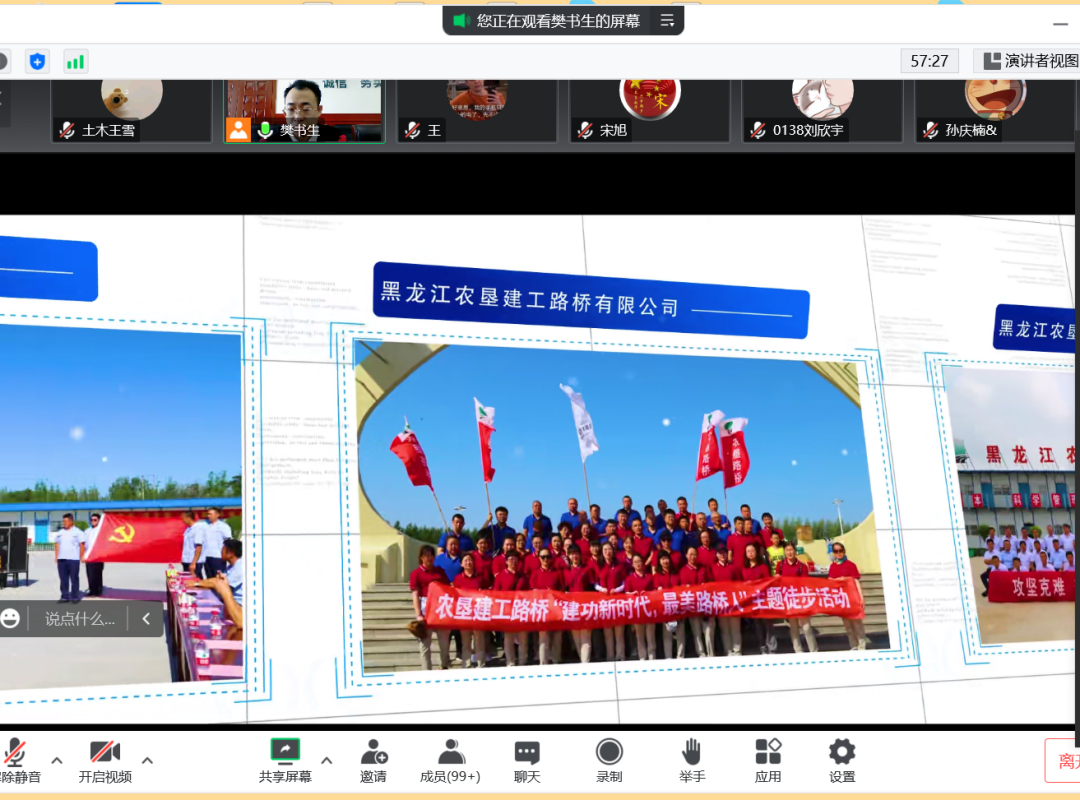Image resolution: width=1080 pixels, height=800 pixels.
Task: Click the green mic icon beside 樊书生
Action: pos(265,130)
